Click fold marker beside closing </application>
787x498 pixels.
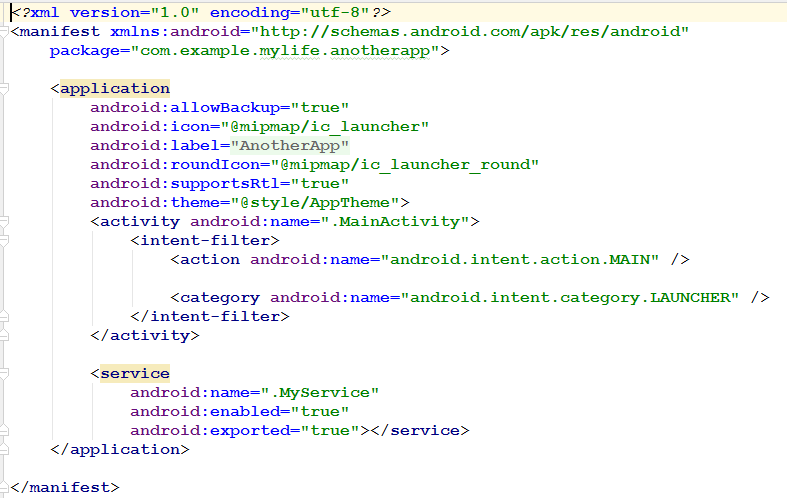pos(4,450)
